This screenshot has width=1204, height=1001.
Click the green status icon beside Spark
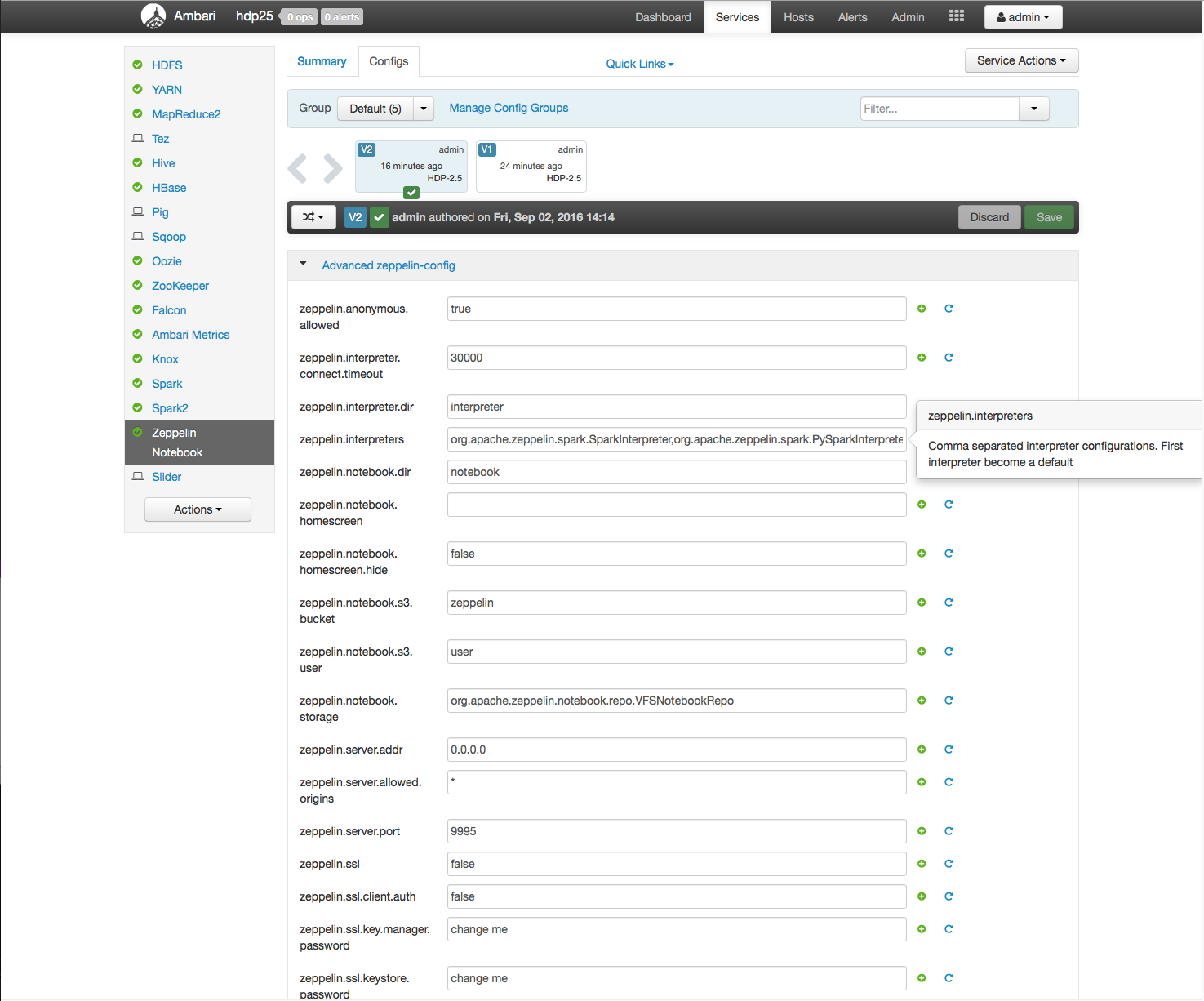coord(136,384)
